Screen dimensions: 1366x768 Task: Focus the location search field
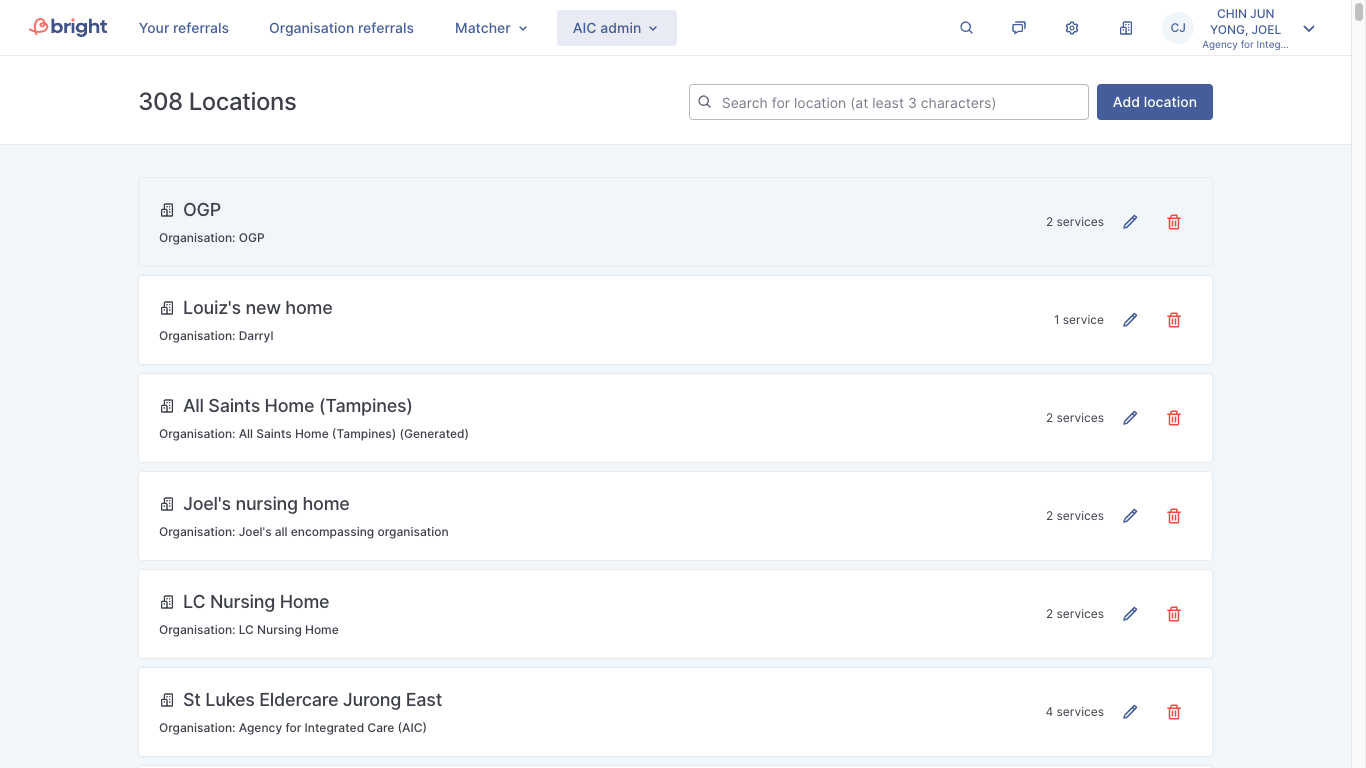point(889,102)
